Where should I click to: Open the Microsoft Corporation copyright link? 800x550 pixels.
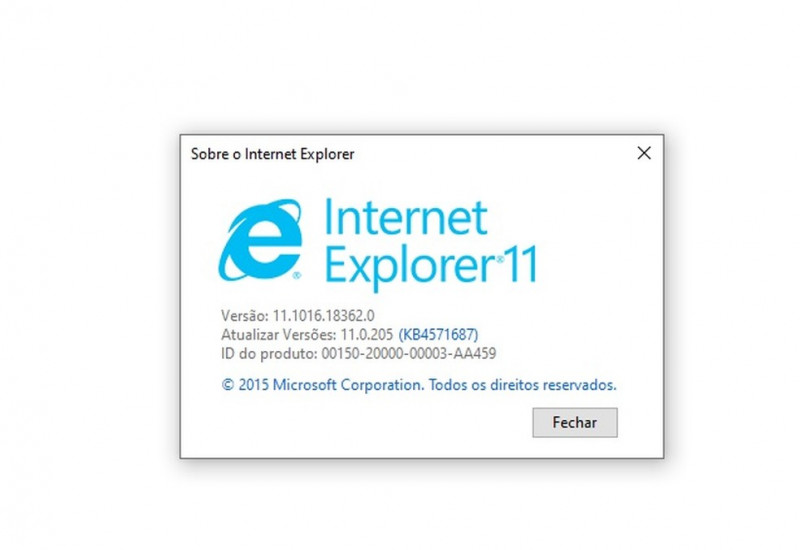click(x=419, y=385)
